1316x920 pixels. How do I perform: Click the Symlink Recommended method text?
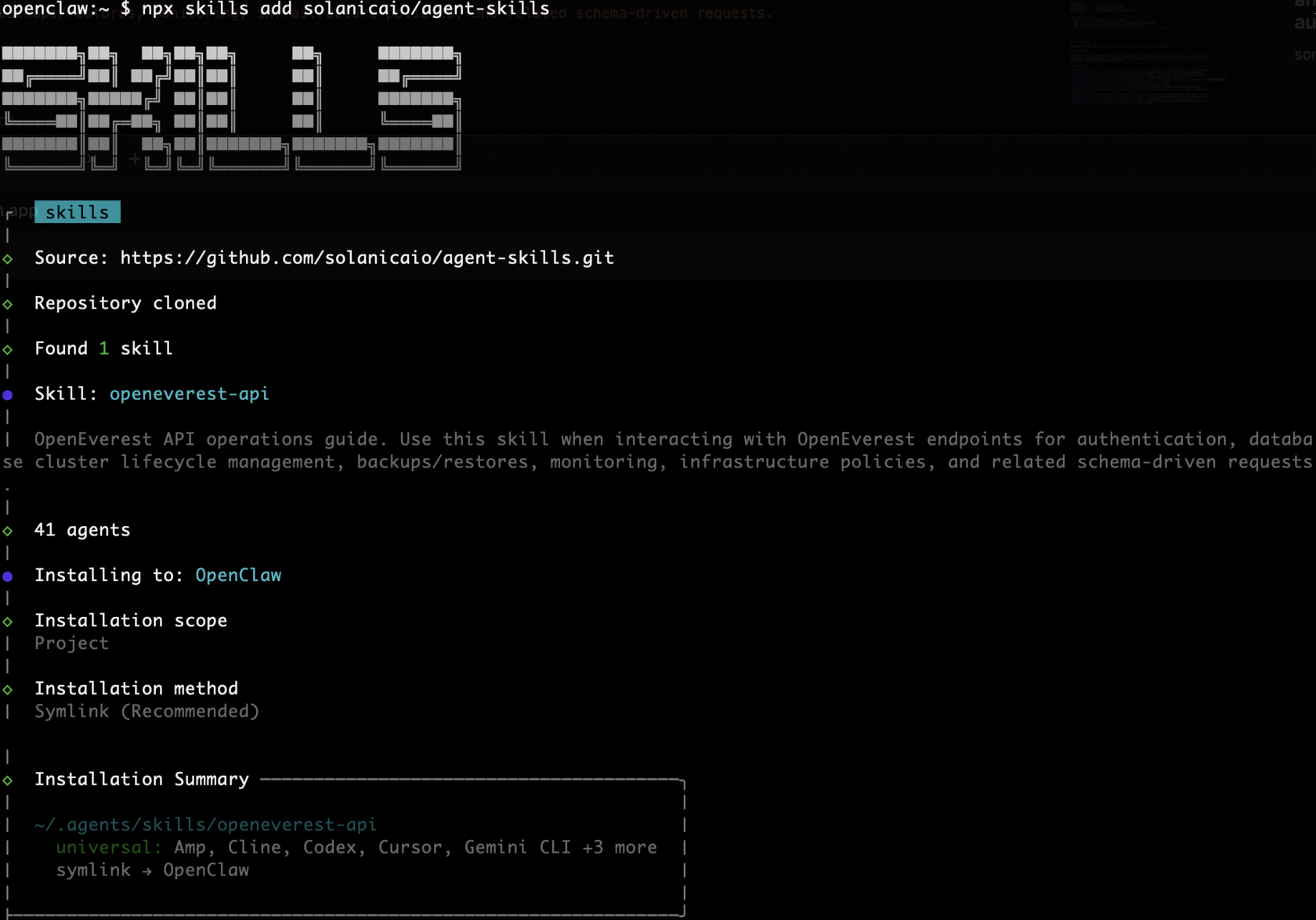(x=146, y=712)
